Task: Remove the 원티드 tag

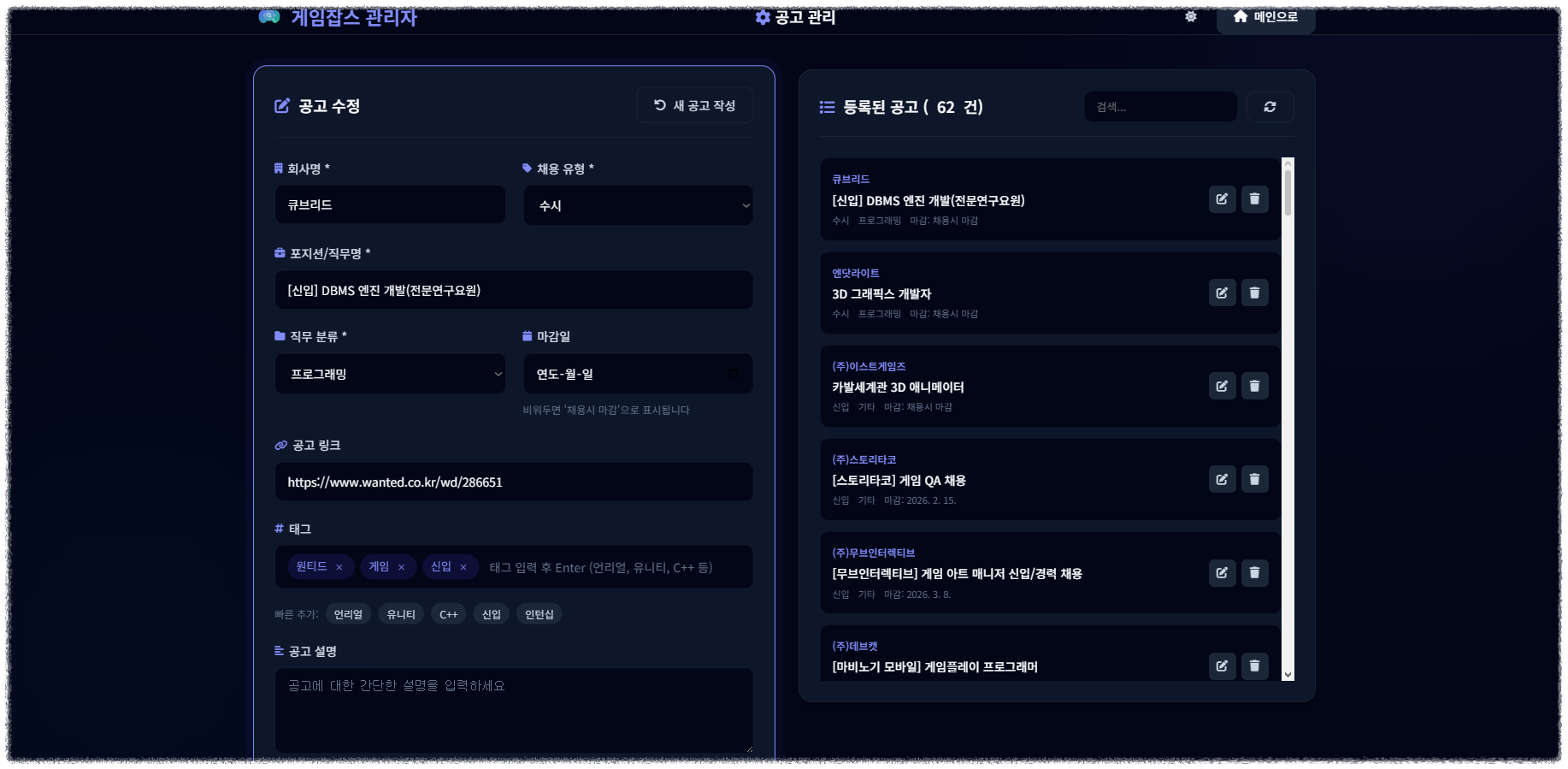Action: point(339,567)
